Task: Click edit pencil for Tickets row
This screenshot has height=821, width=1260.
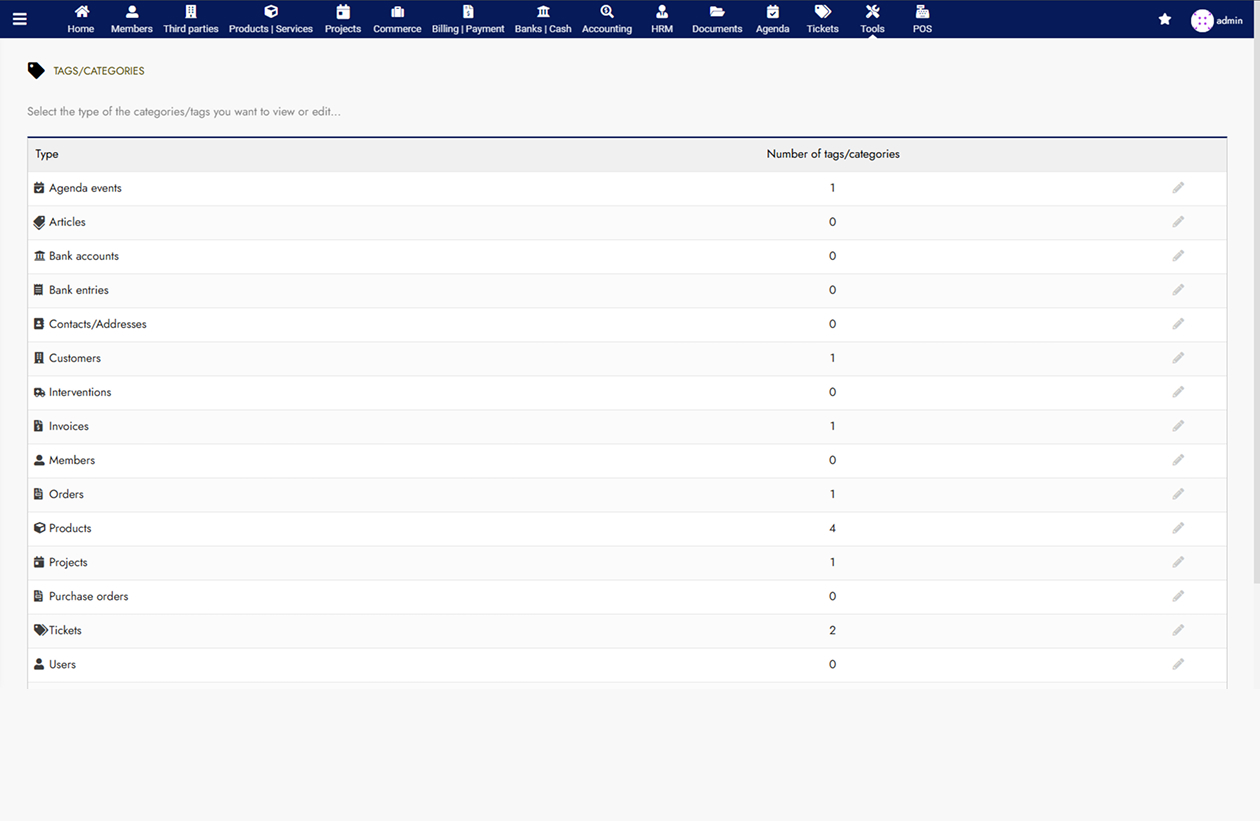Action: 1178,630
